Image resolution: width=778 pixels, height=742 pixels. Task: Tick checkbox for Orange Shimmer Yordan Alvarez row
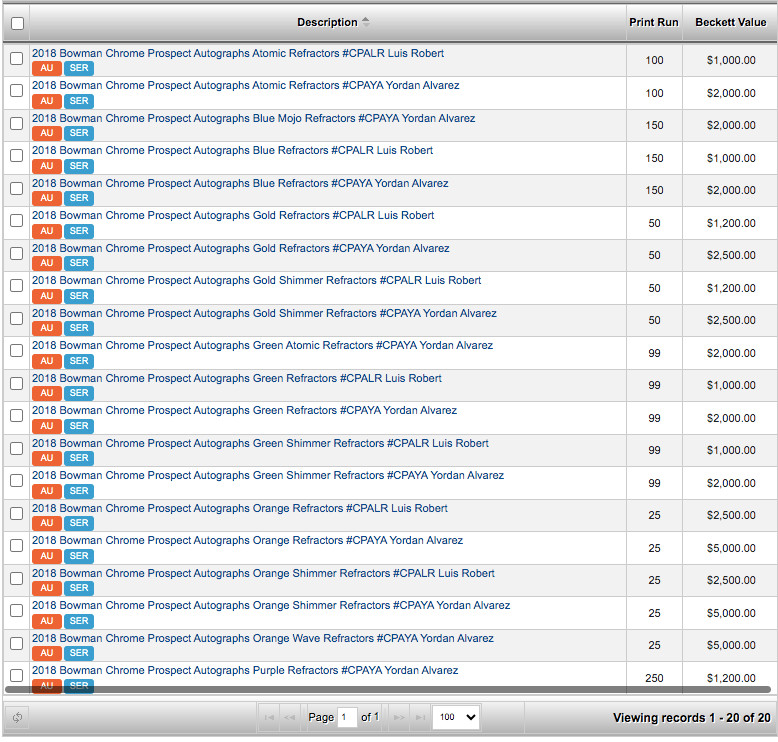click(x=17, y=611)
